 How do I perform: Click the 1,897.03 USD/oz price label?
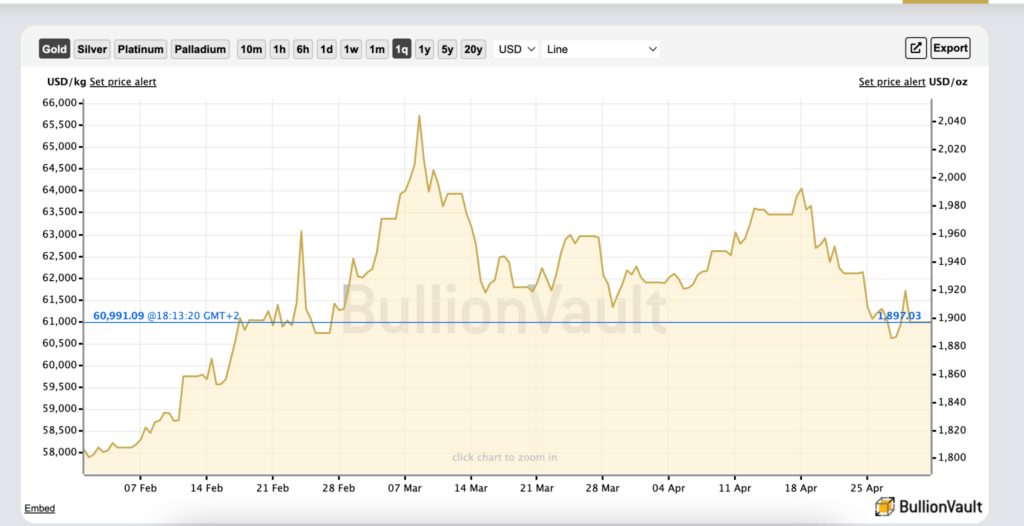click(x=899, y=316)
